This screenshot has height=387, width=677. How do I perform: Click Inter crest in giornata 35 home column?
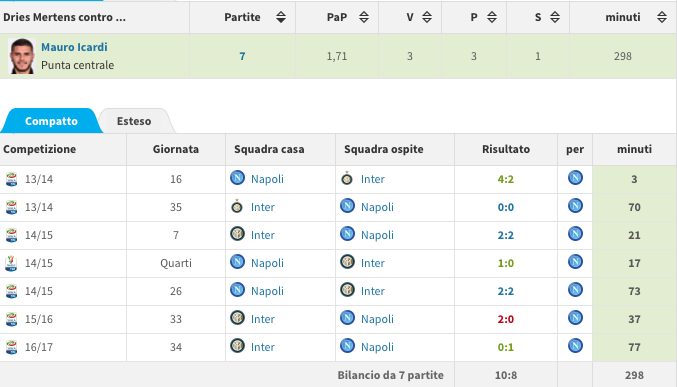click(x=237, y=206)
